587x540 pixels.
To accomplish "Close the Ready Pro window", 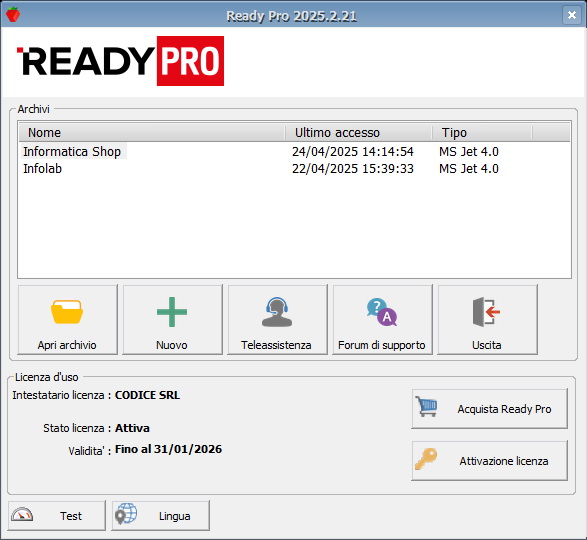I will [572, 15].
